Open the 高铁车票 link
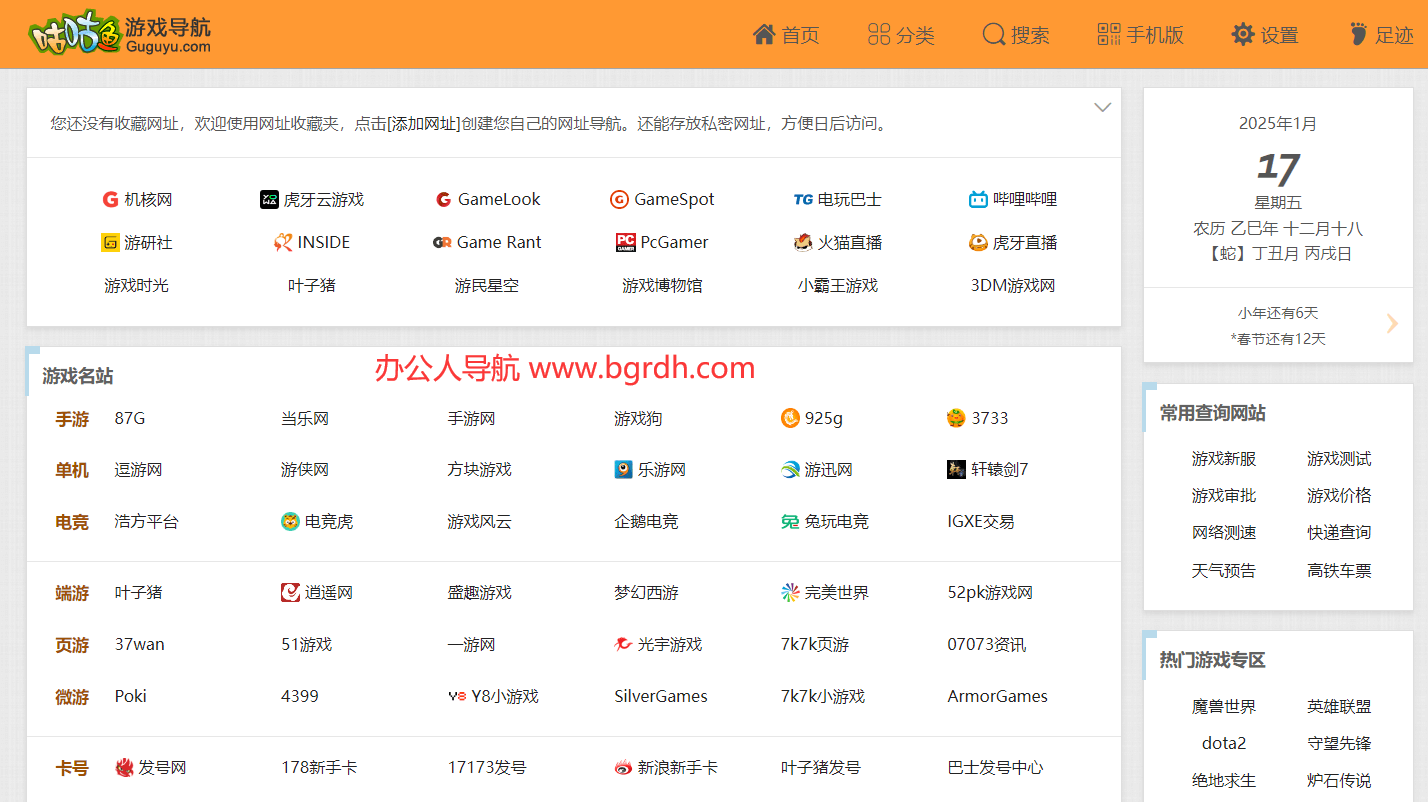Viewport: 1428px width, 802px height. point(1339,570)
